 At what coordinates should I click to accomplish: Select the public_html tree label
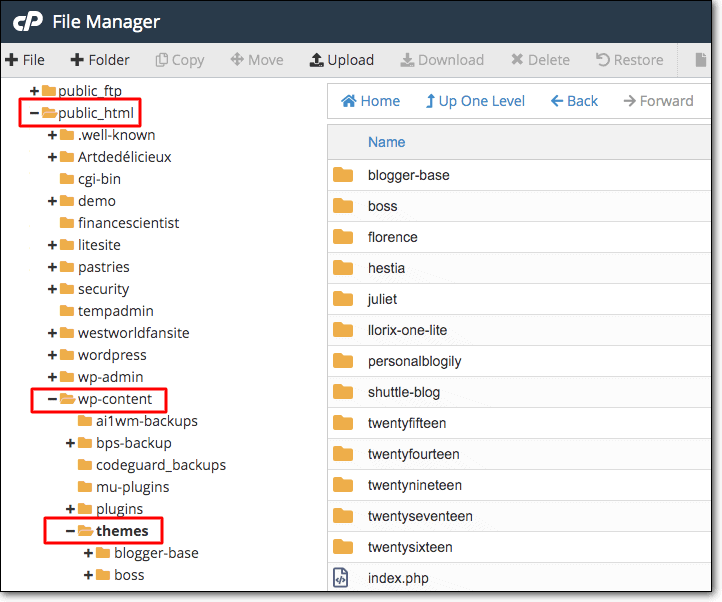(96, 113)
